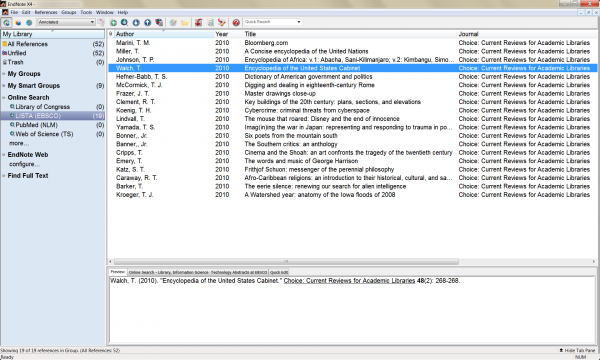The image size is (600, 360).
Task: Click the Import down-arrow icon
Action: coord(136,23)
